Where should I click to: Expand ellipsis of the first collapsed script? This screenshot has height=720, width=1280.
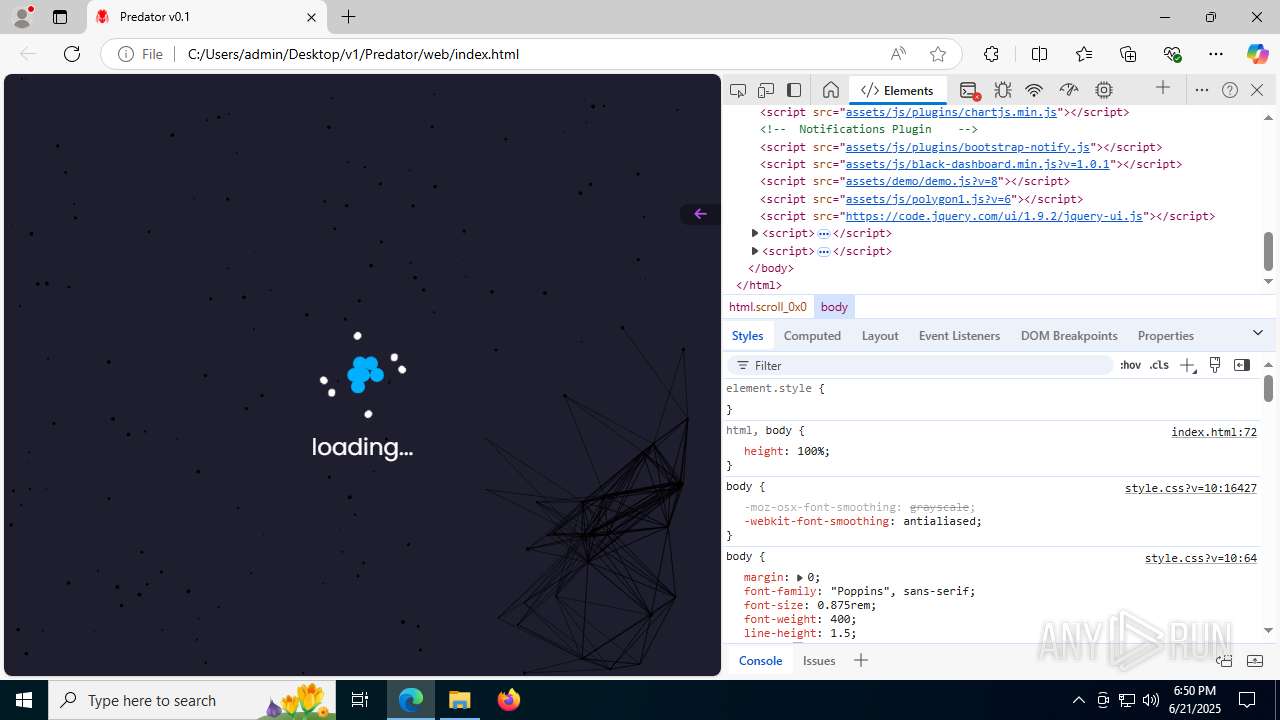click(824, 233)
